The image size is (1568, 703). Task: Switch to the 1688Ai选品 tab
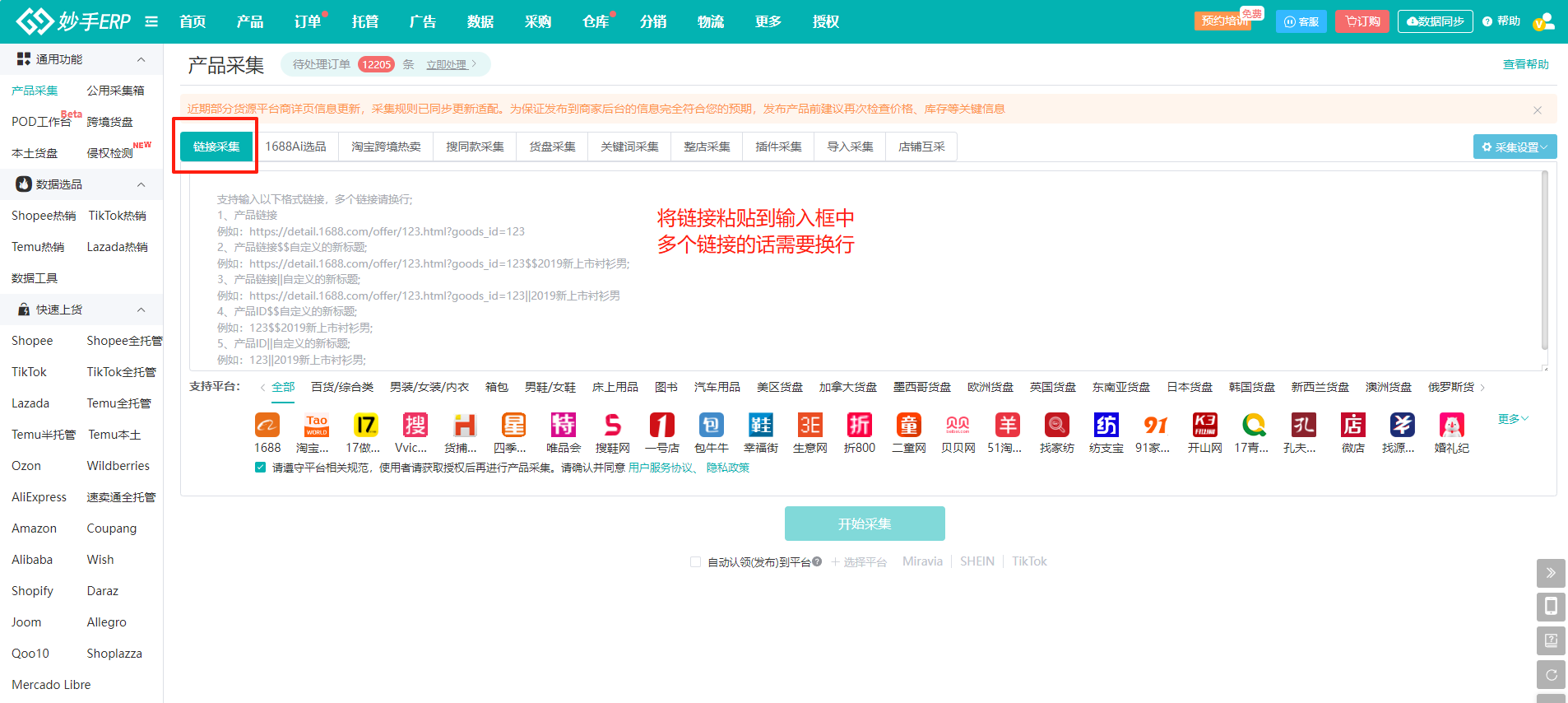click(x=295, y=147)
